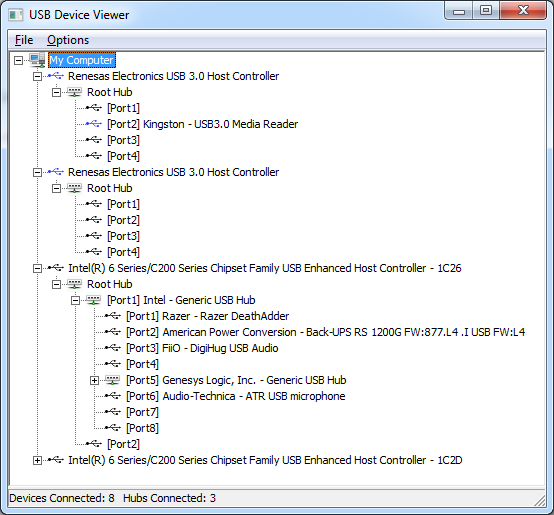The width and height of the screenshot is (554, 515).
Task: Click the USB icon of Intel 1C26 controller
Action: point(56,268)
